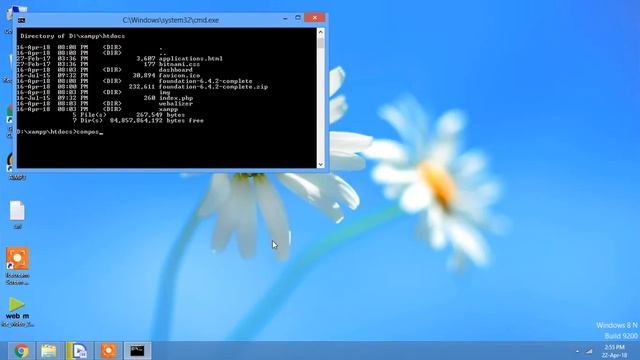Click the bitnami.css listing line
Image resolution: width=640 pixels, height=360 pixels.
[x=109, y=64]
